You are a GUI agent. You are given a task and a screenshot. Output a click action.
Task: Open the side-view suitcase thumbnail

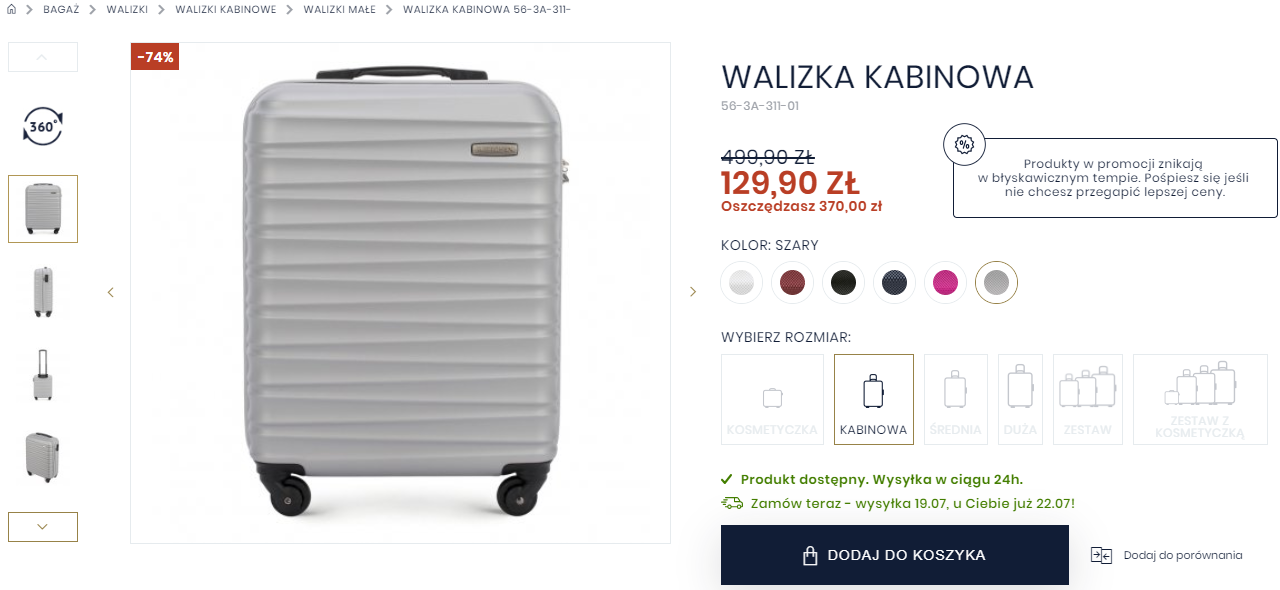(43, 292)
